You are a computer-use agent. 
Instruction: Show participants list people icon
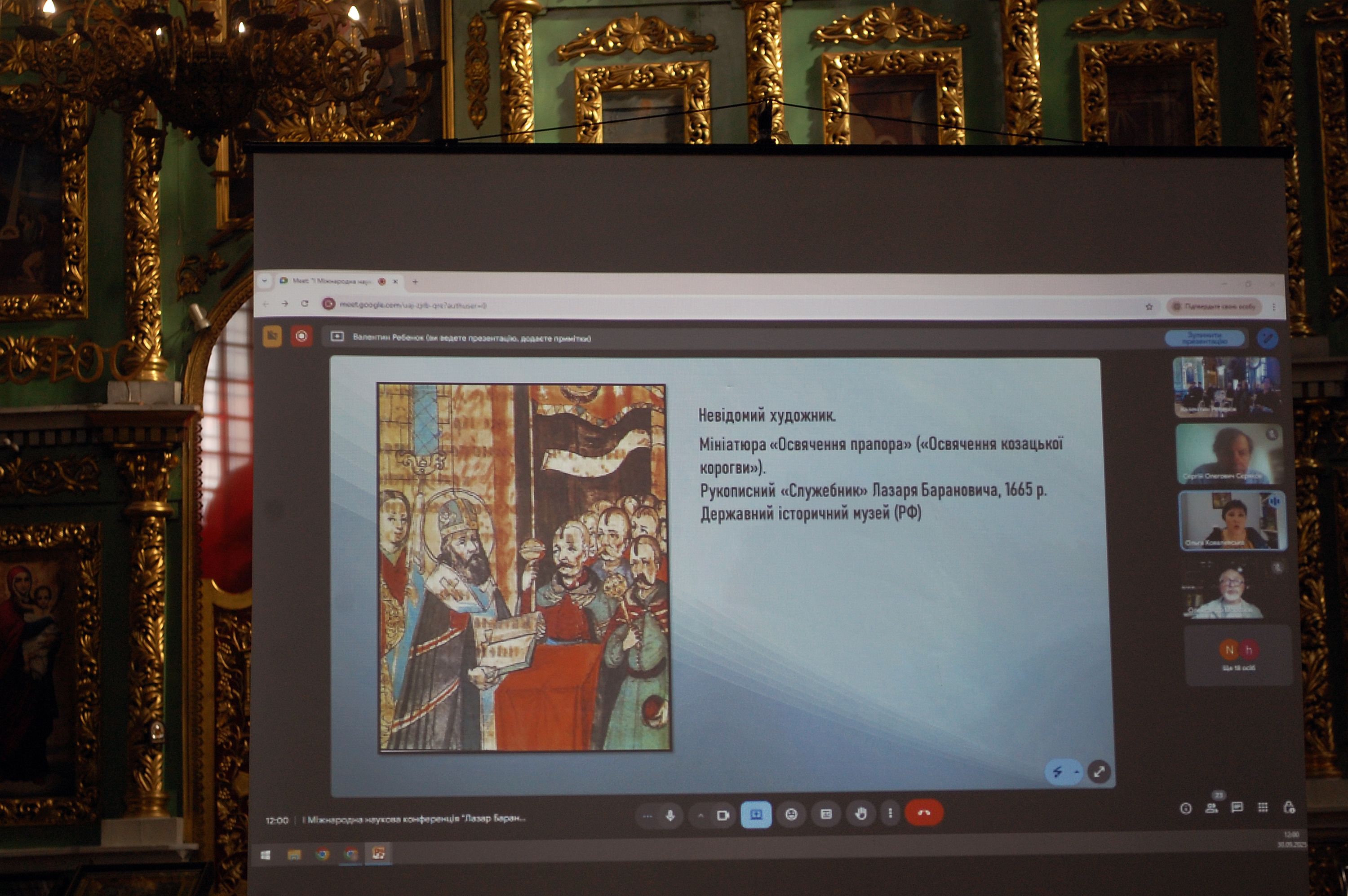[1211, 808]
